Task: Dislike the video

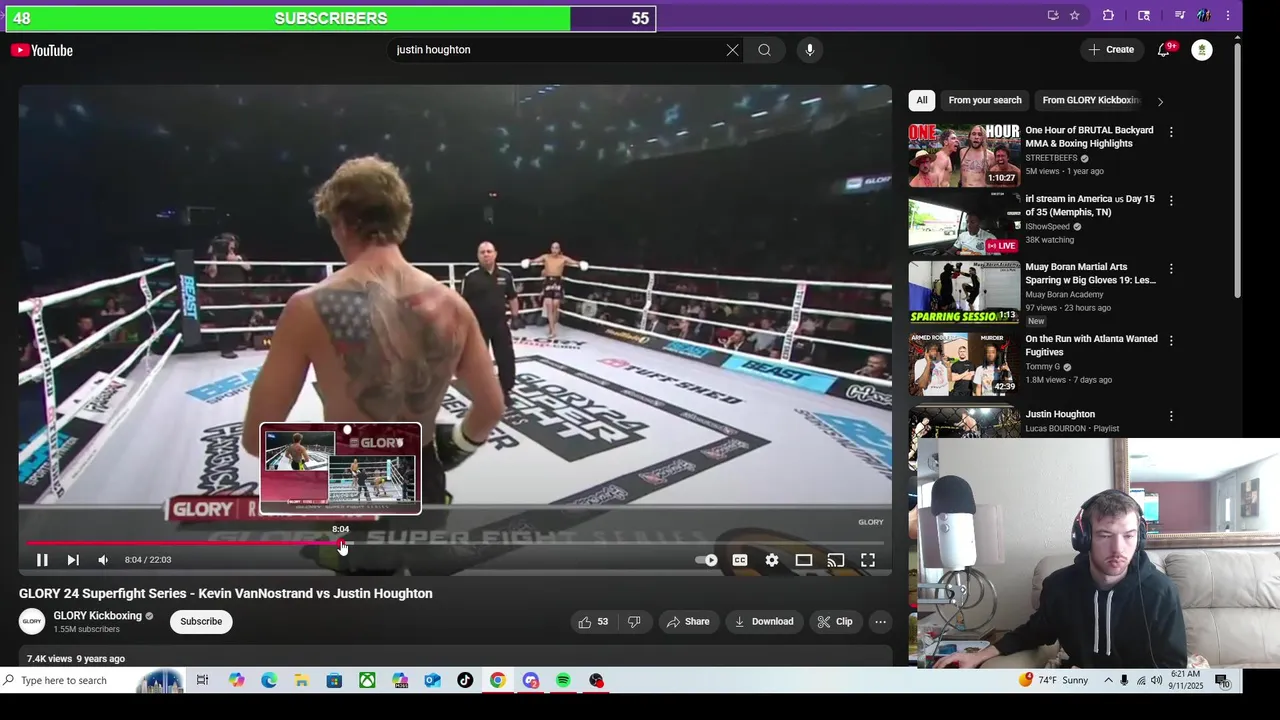Action: coord(634,622)
